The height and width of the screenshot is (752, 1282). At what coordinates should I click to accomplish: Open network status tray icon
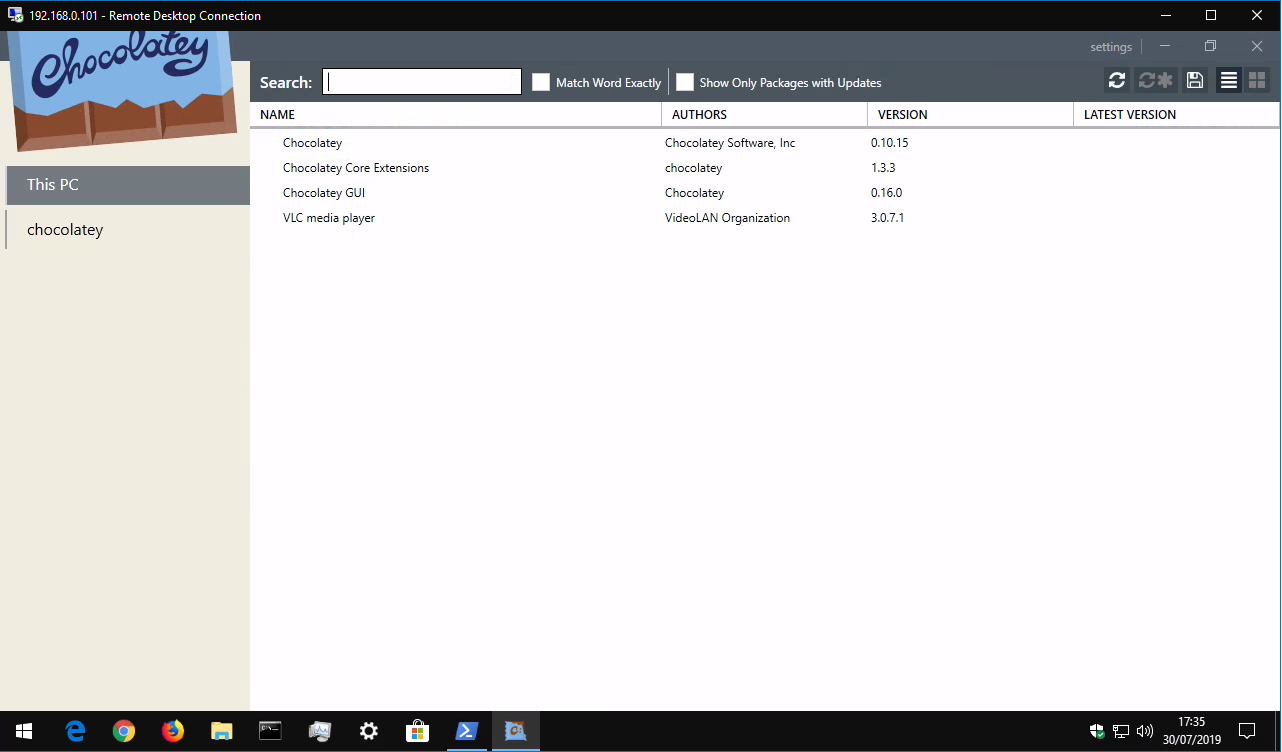pos(1121,731)
